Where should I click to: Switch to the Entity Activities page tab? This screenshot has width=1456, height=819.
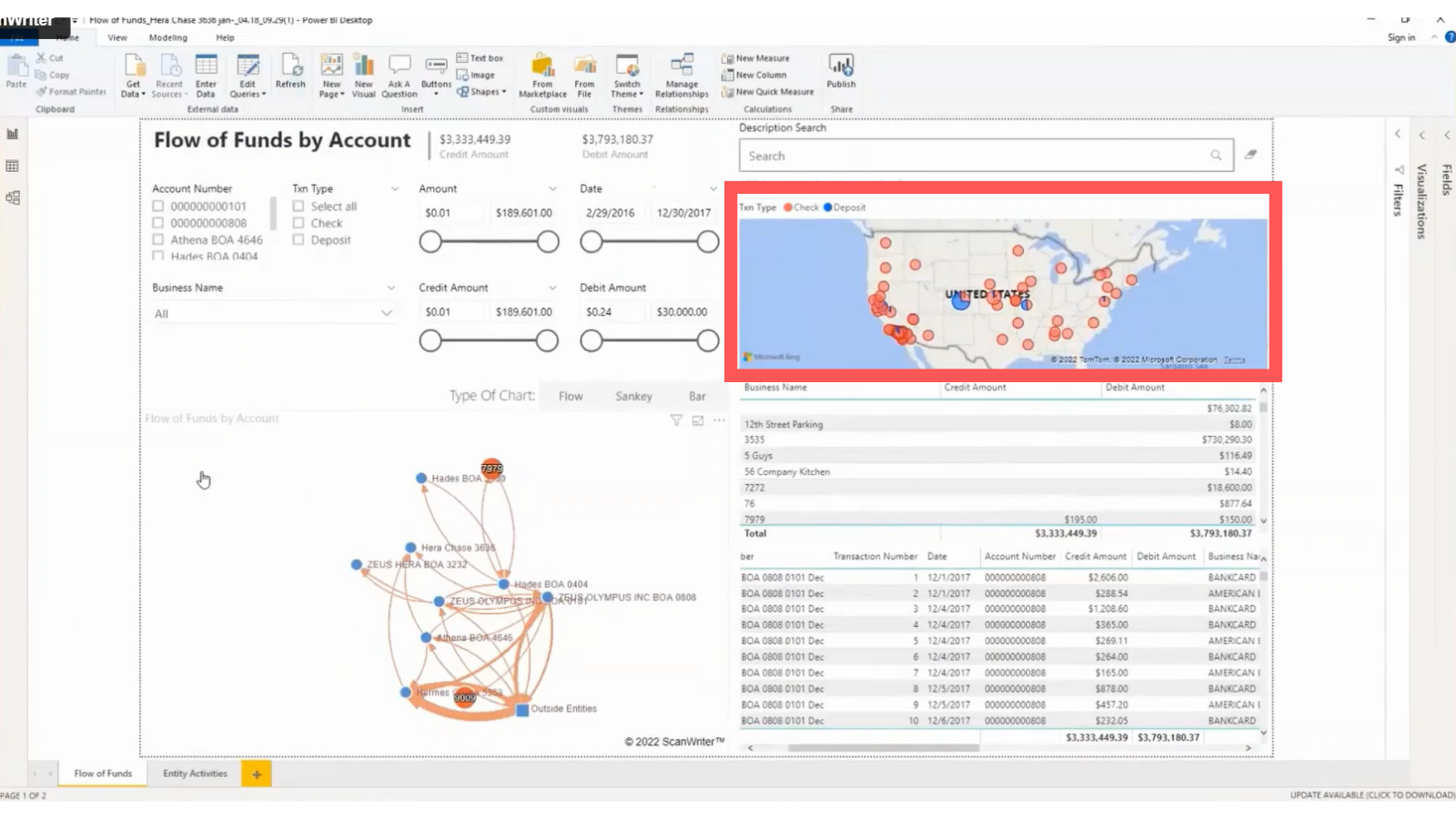point(195,773)
